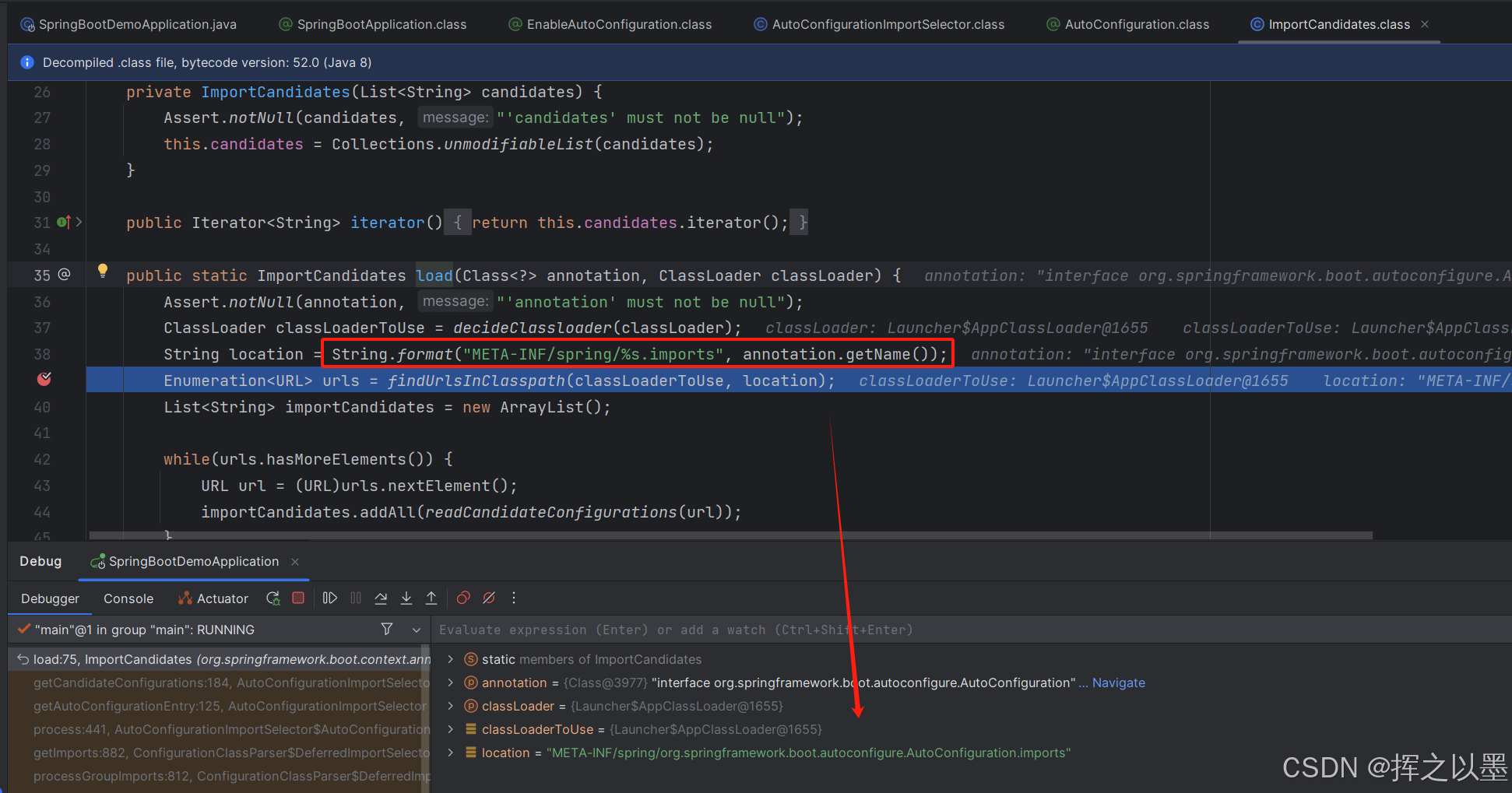The width and height of the screenshot is (1512, 793).
Task: Click the Debug tool window title
Action: tap(40, 561)
